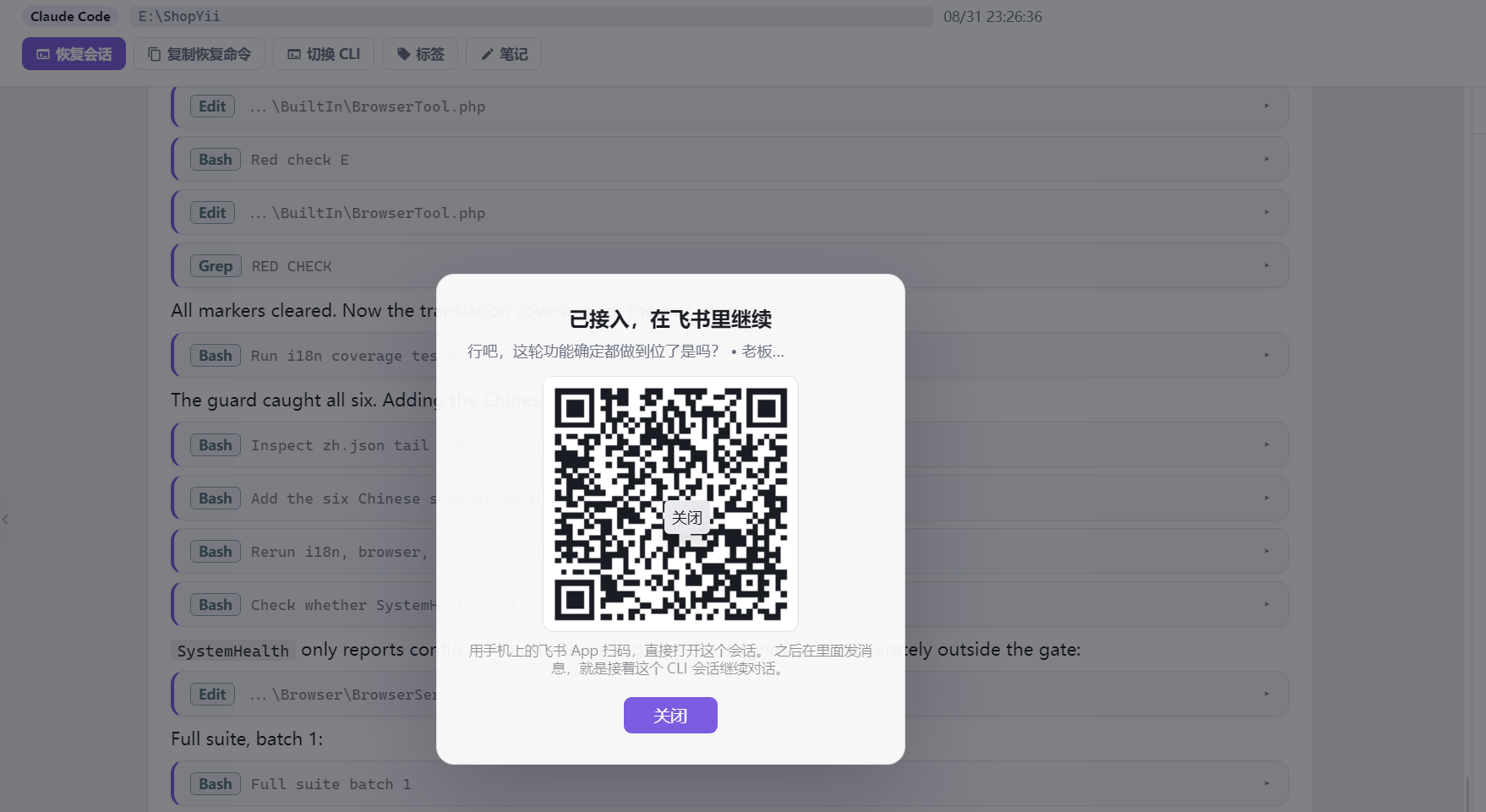Expand the 'Inspect zh.json tail' row arrow

1266,444
